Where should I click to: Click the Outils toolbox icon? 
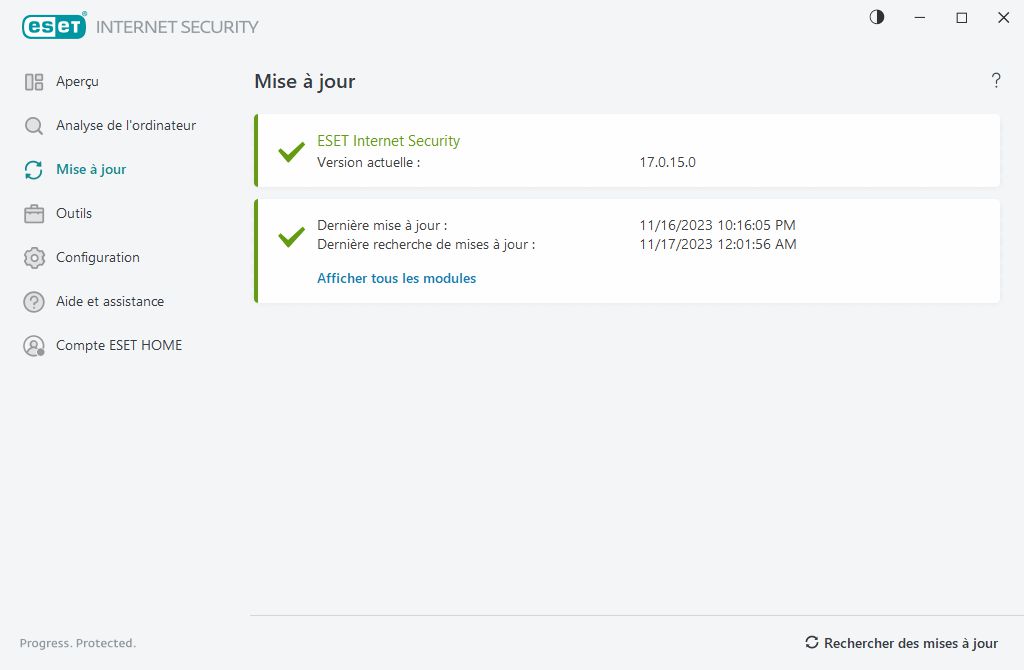(x=34, y=214)
